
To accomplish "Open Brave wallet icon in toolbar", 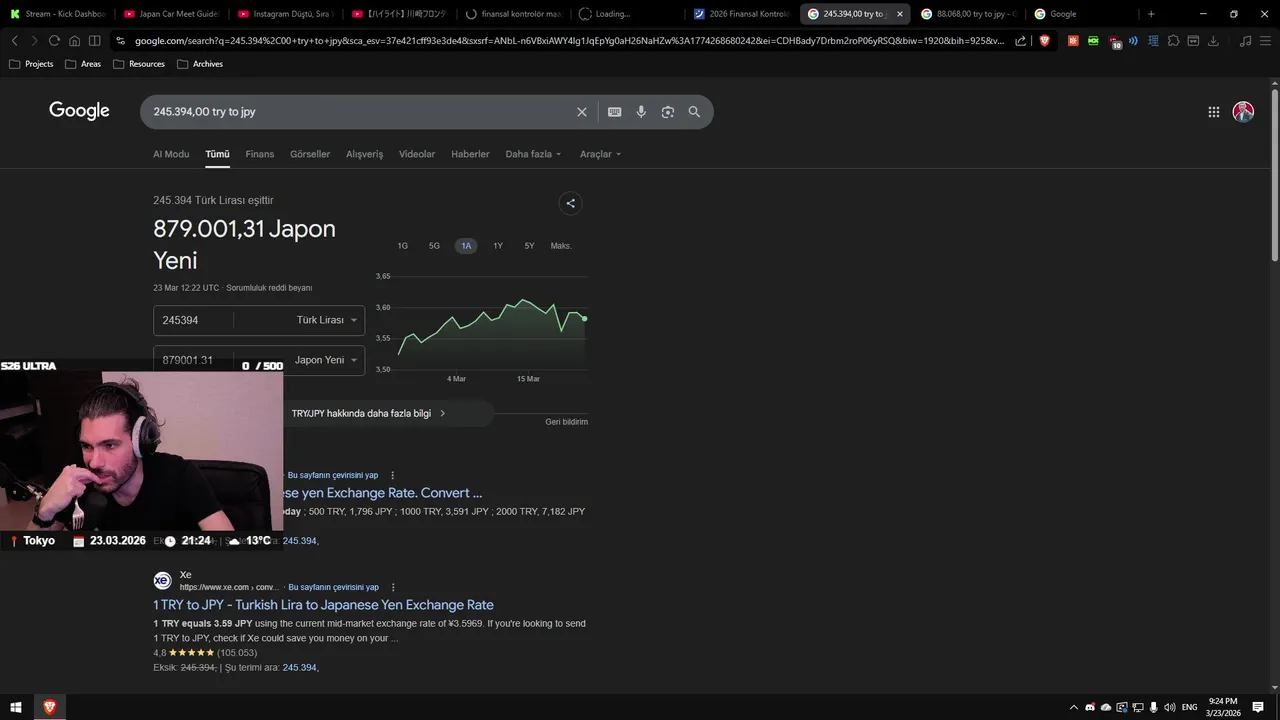I will [1193, 41].
